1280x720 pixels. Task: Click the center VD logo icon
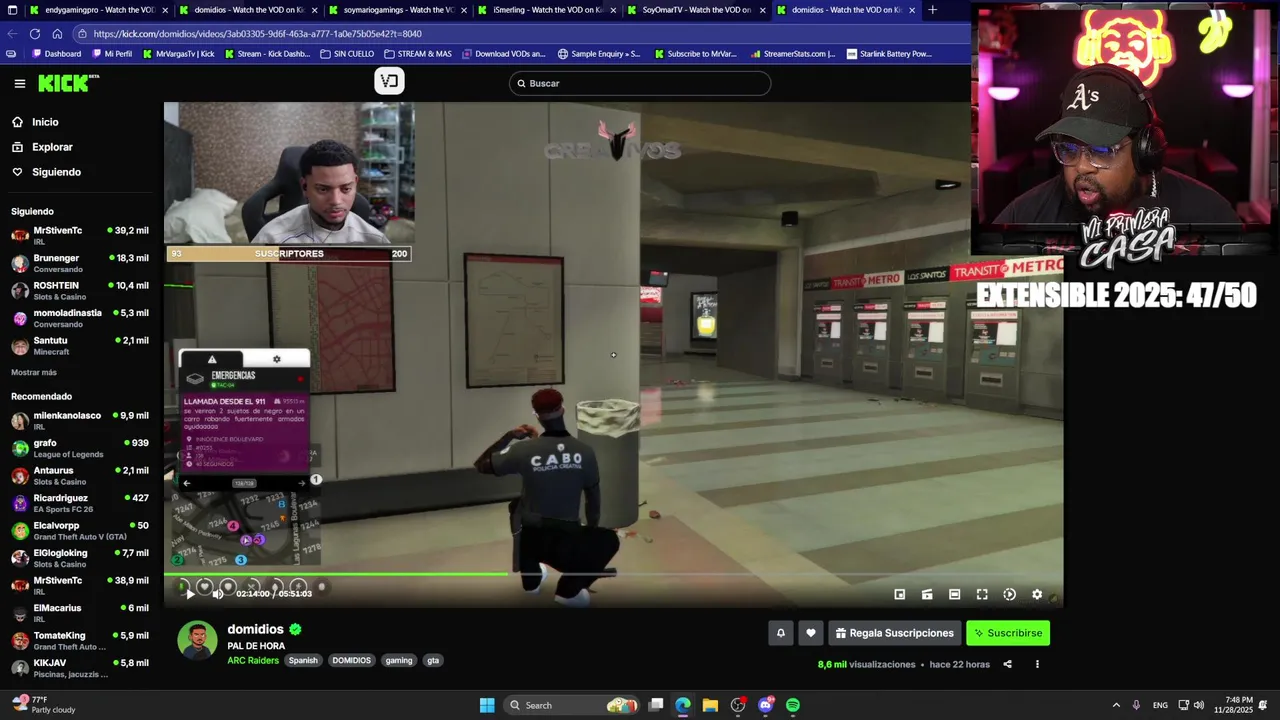click(x=389, y=82)
